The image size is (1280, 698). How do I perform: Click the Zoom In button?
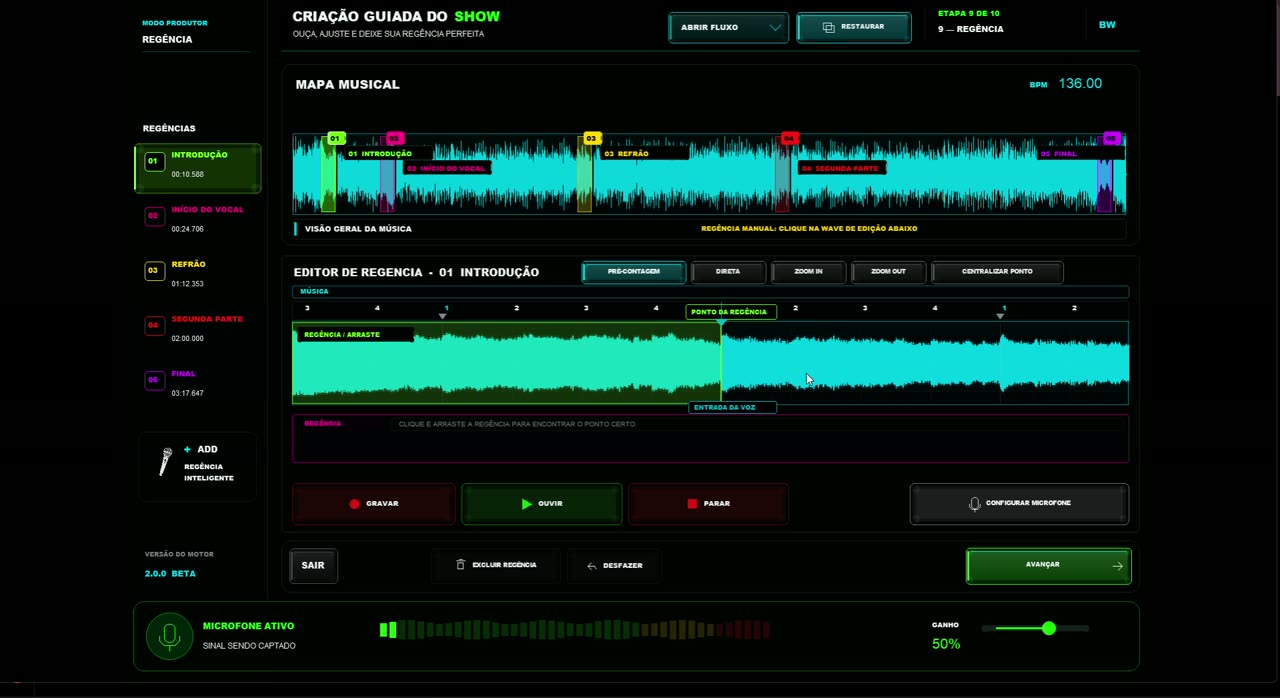click(x=808, y=272)
